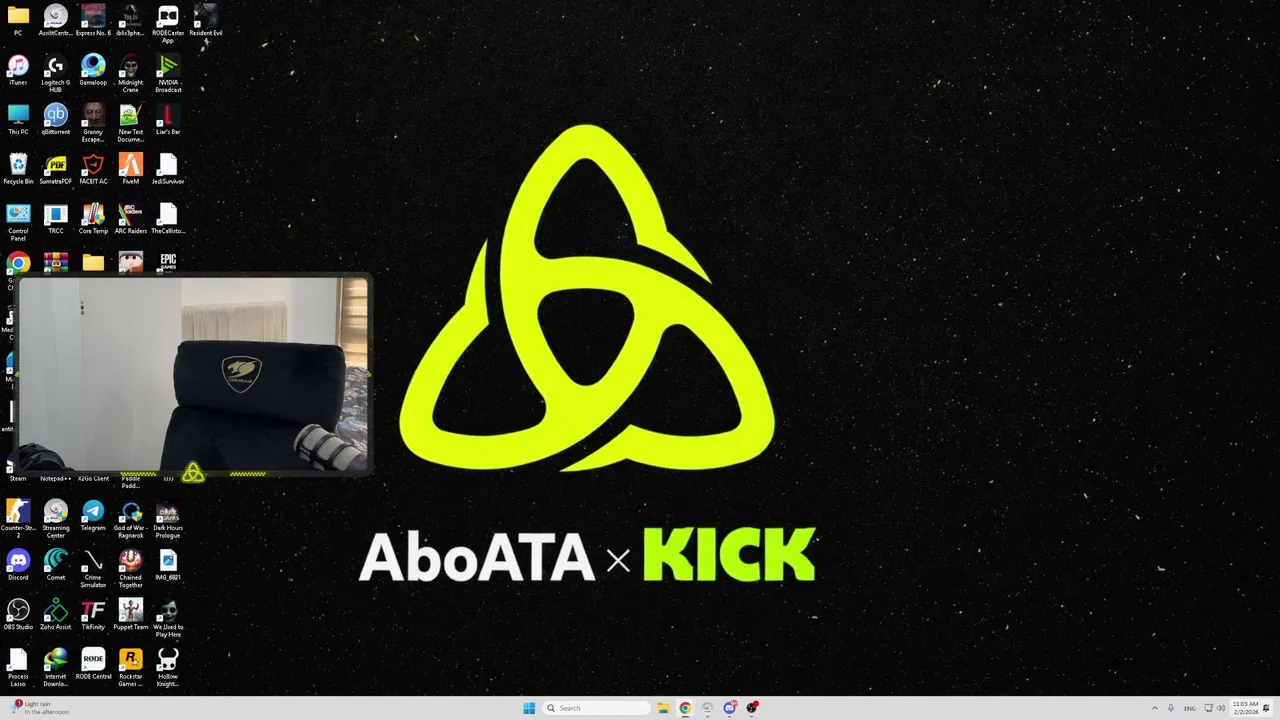Screen dimensions: 1280x720
Task: Select the JediSurvivor file icon
Action: 168,169
